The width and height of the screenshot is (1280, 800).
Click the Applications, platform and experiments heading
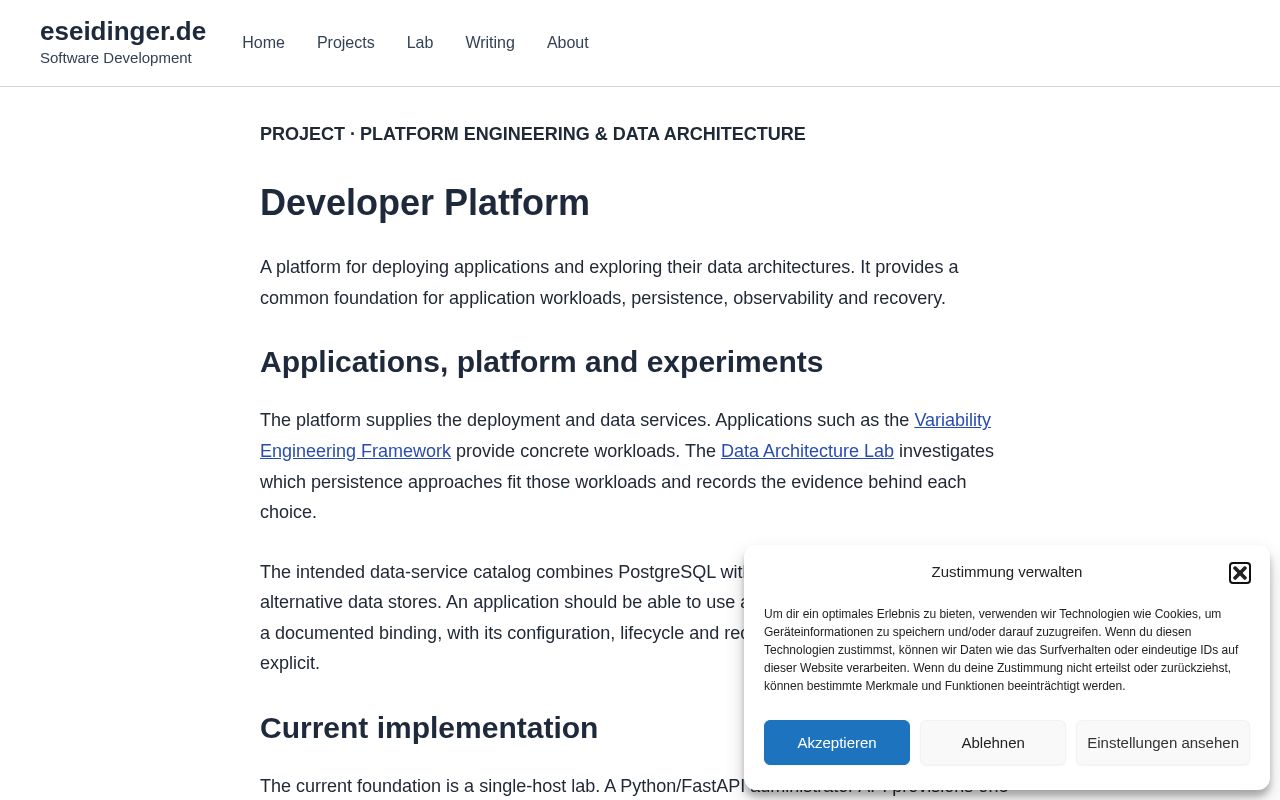click(541, 362)
